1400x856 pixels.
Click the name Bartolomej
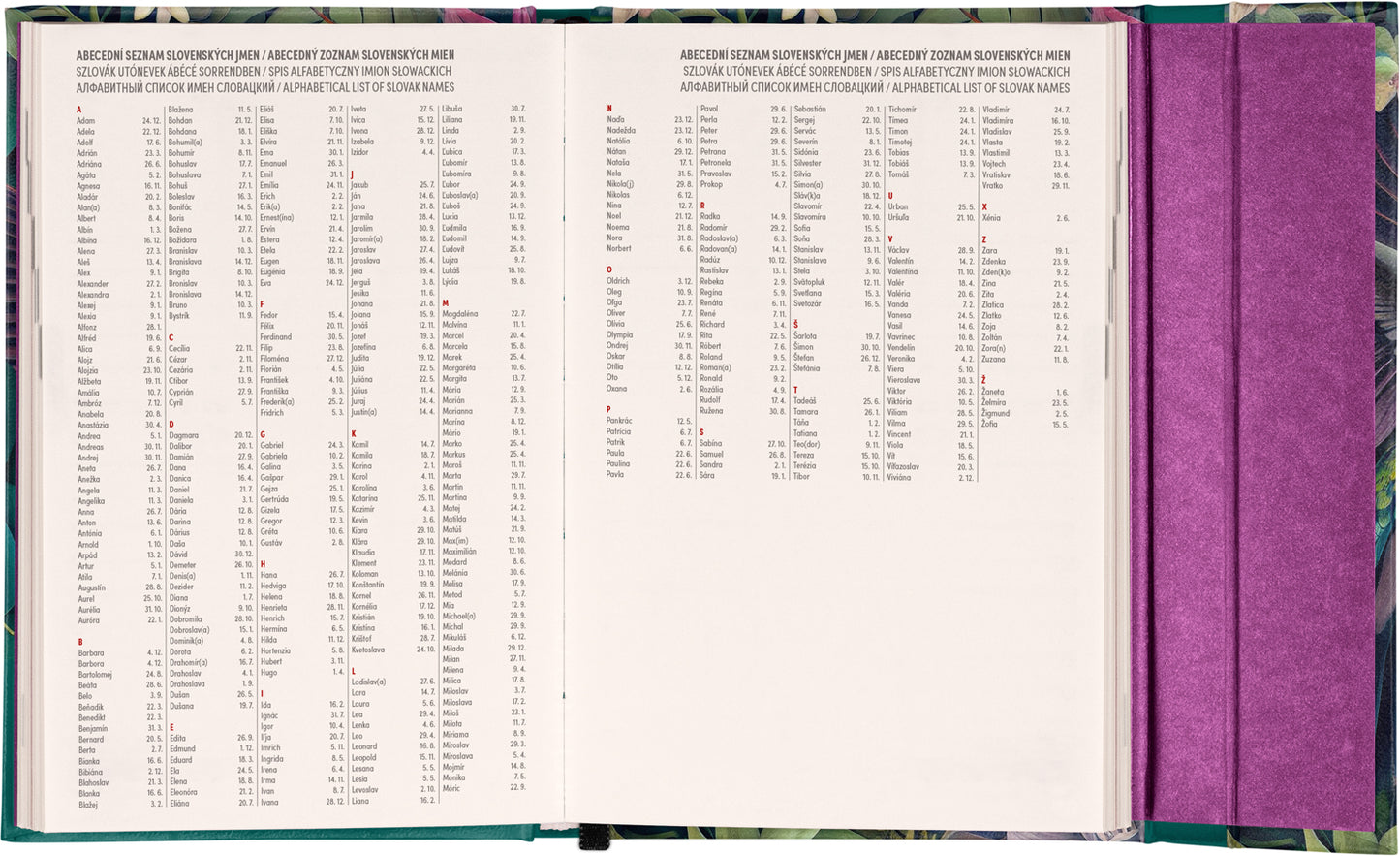click(x=96, y=675)
